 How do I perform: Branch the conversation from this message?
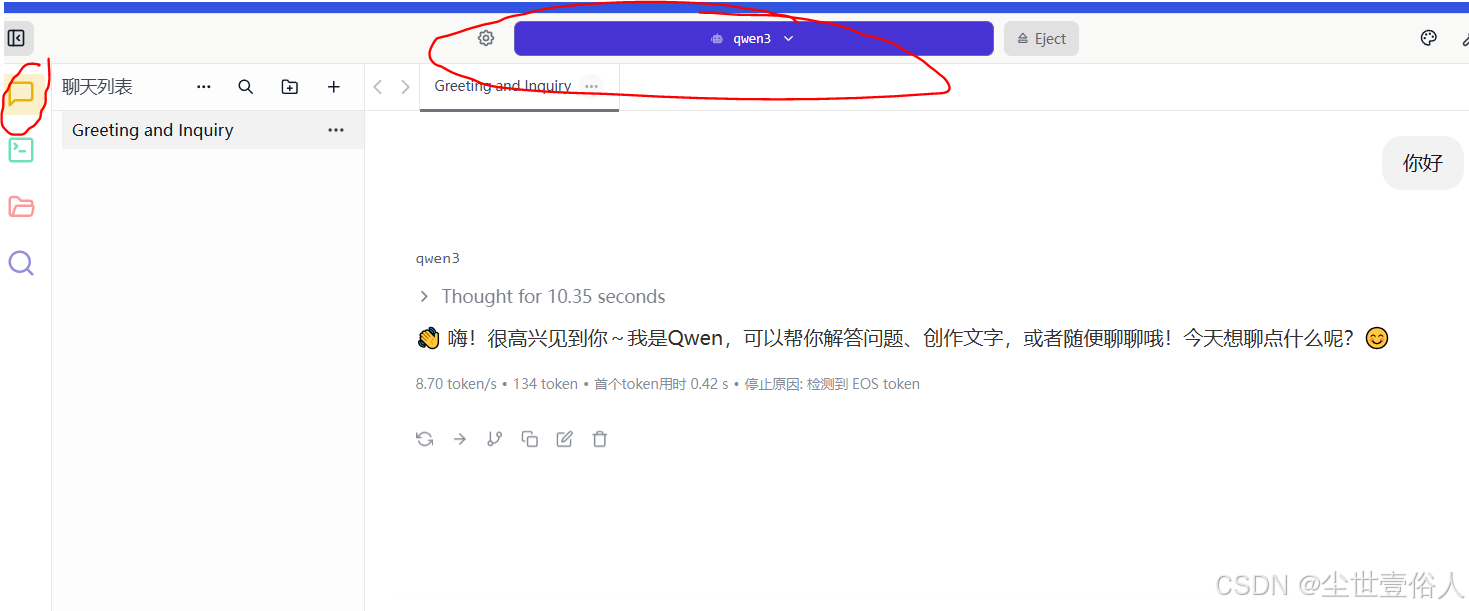[494, 439]
